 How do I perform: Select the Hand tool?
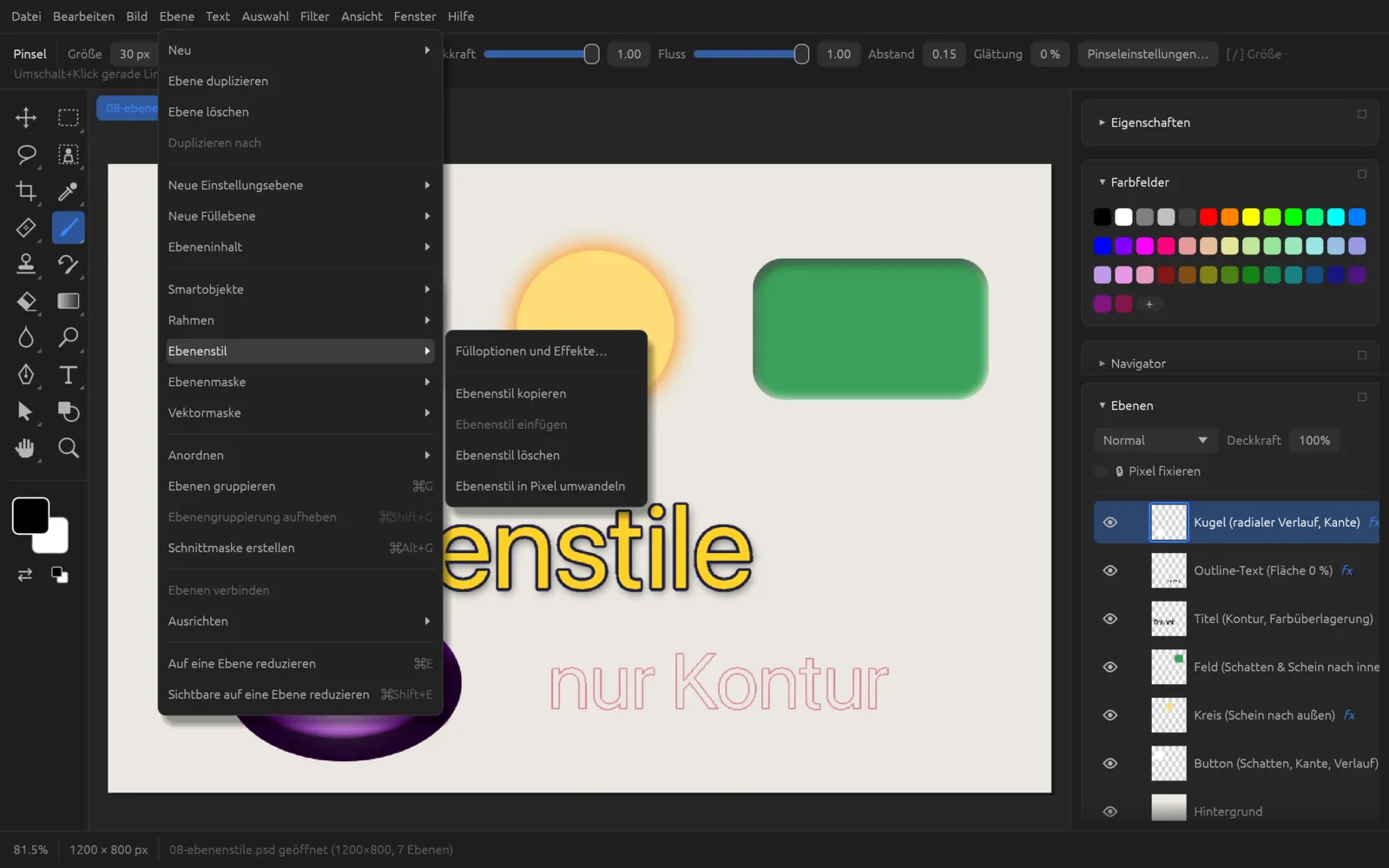pyautogui.click(x=26, y=448)
